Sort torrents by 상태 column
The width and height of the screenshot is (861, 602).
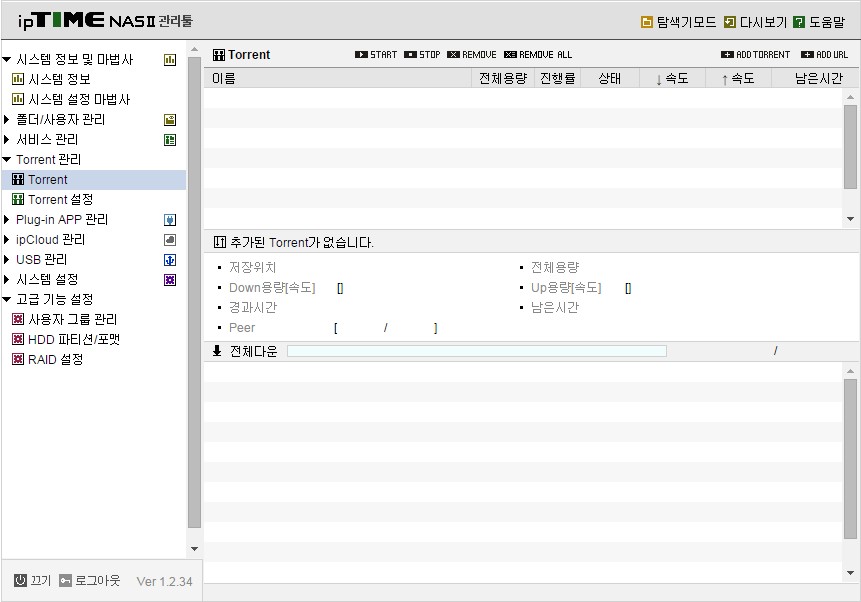coord(610,79)
